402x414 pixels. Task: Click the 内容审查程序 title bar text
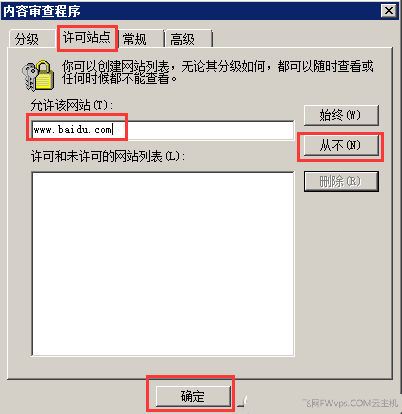[42, 11]
